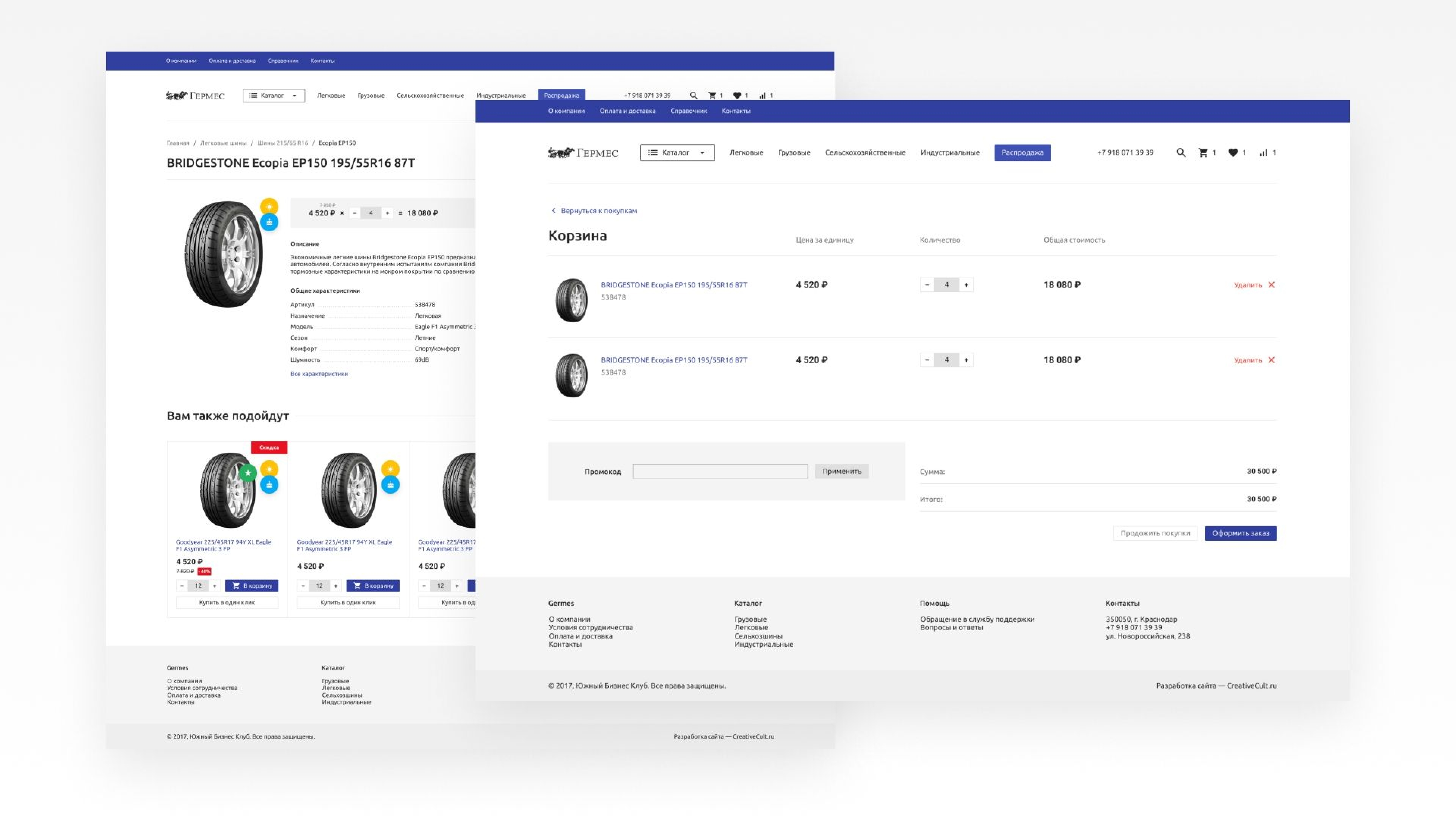Click Оформить заказ button
This screenshot has width=1456, height=819.
[x=1241, y=533]
